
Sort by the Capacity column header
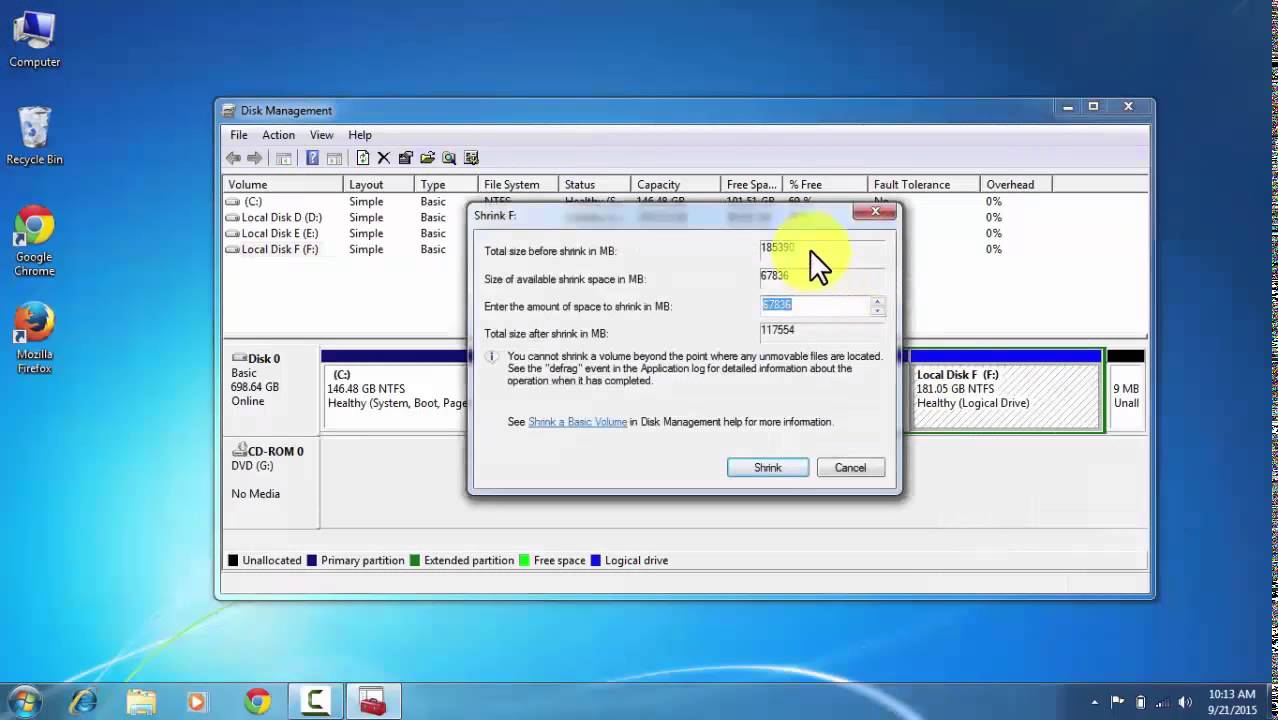pos(675,185)
